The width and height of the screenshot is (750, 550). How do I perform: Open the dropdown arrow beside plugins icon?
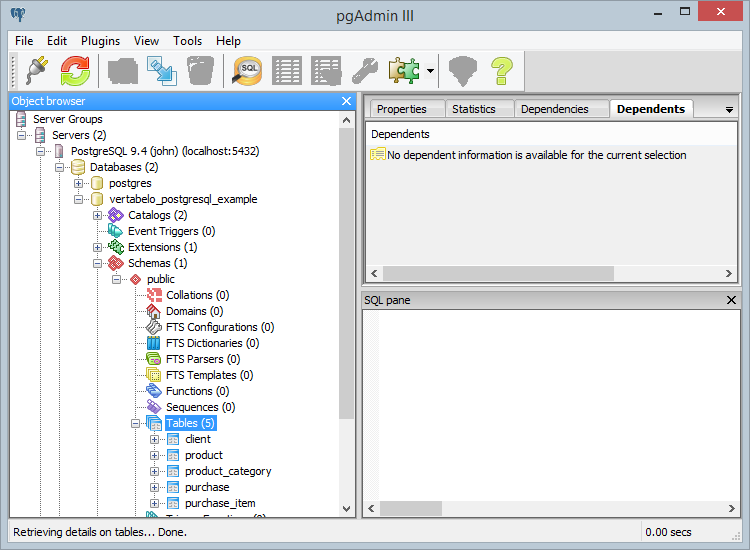click(x=430, y=71)
